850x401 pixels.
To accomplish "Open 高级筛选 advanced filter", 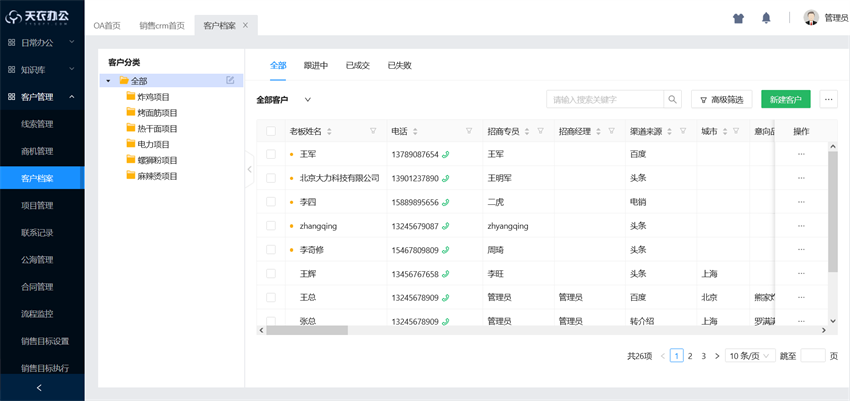I will click(x=722, y=99).
